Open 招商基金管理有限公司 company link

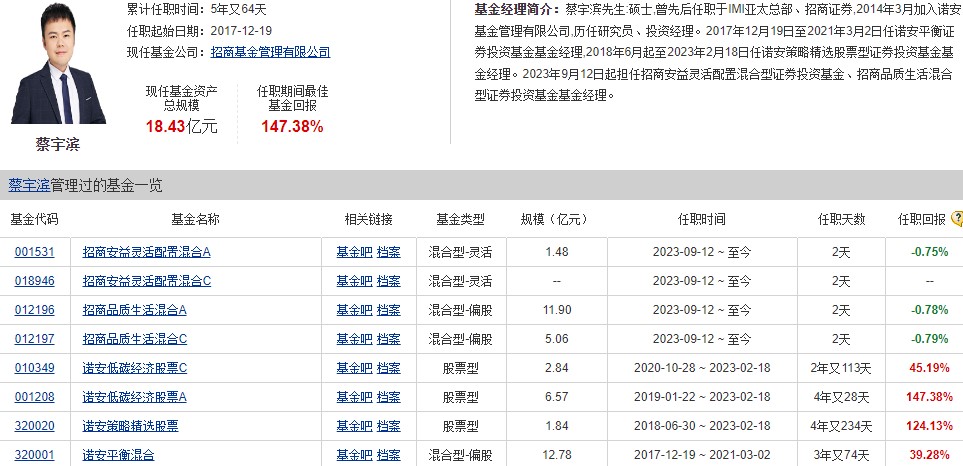270,52
